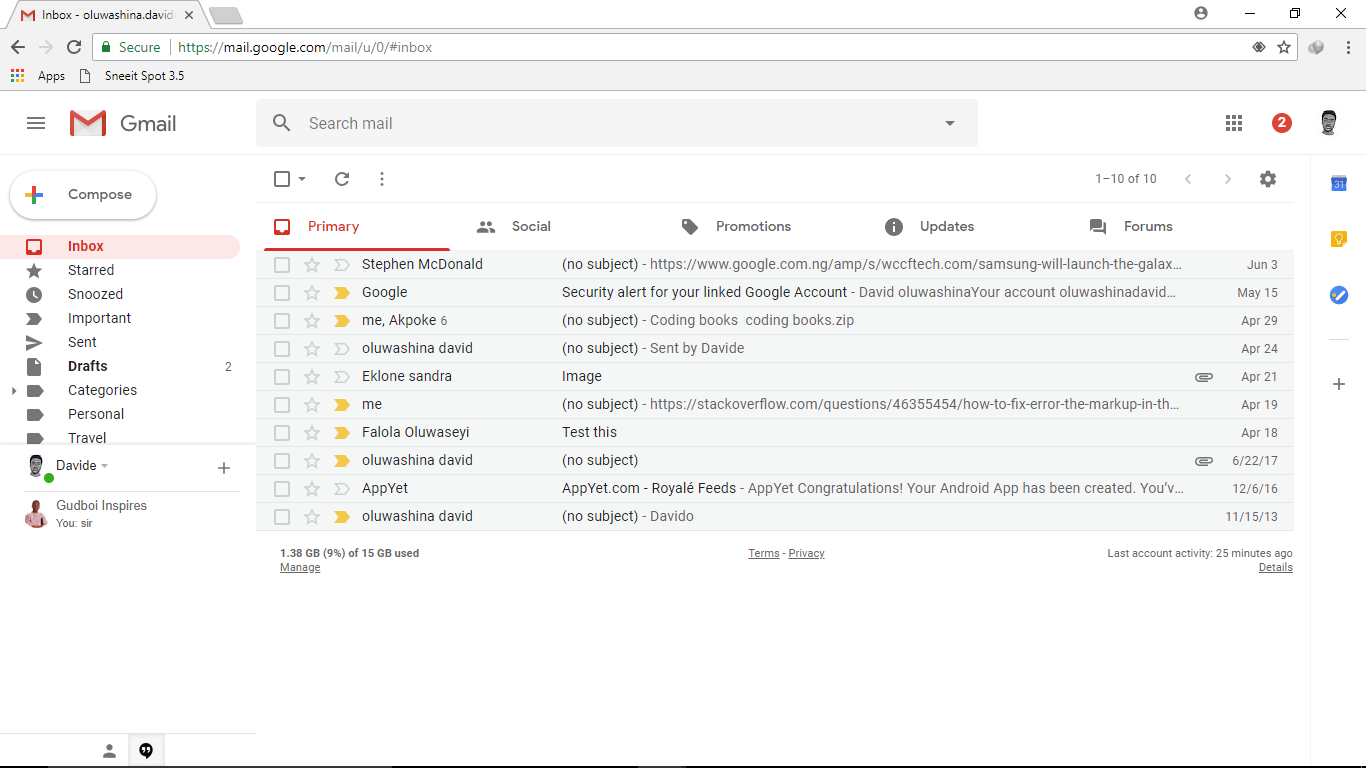1370x768 pixels.
Task: Open the account activity Details link
Action: coord(1276,568)
